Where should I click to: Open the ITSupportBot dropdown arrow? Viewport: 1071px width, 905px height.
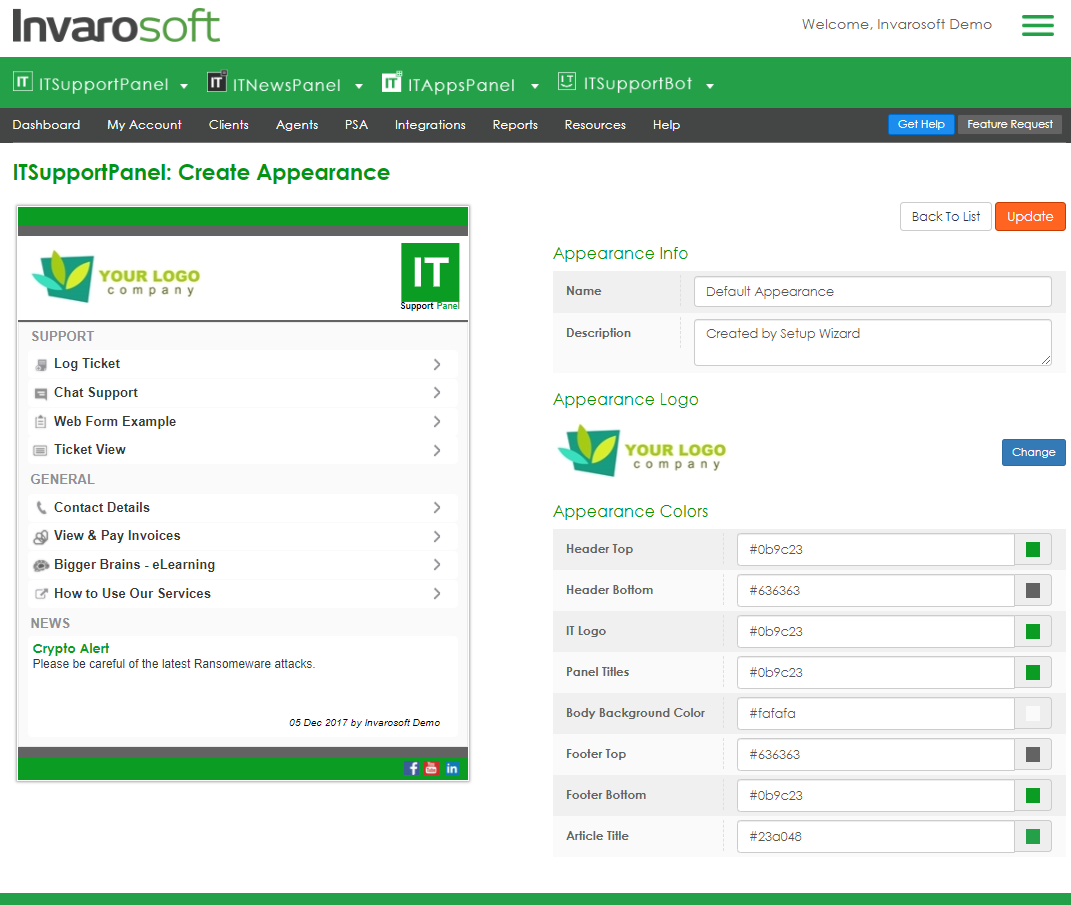click(x=710, y=86)
